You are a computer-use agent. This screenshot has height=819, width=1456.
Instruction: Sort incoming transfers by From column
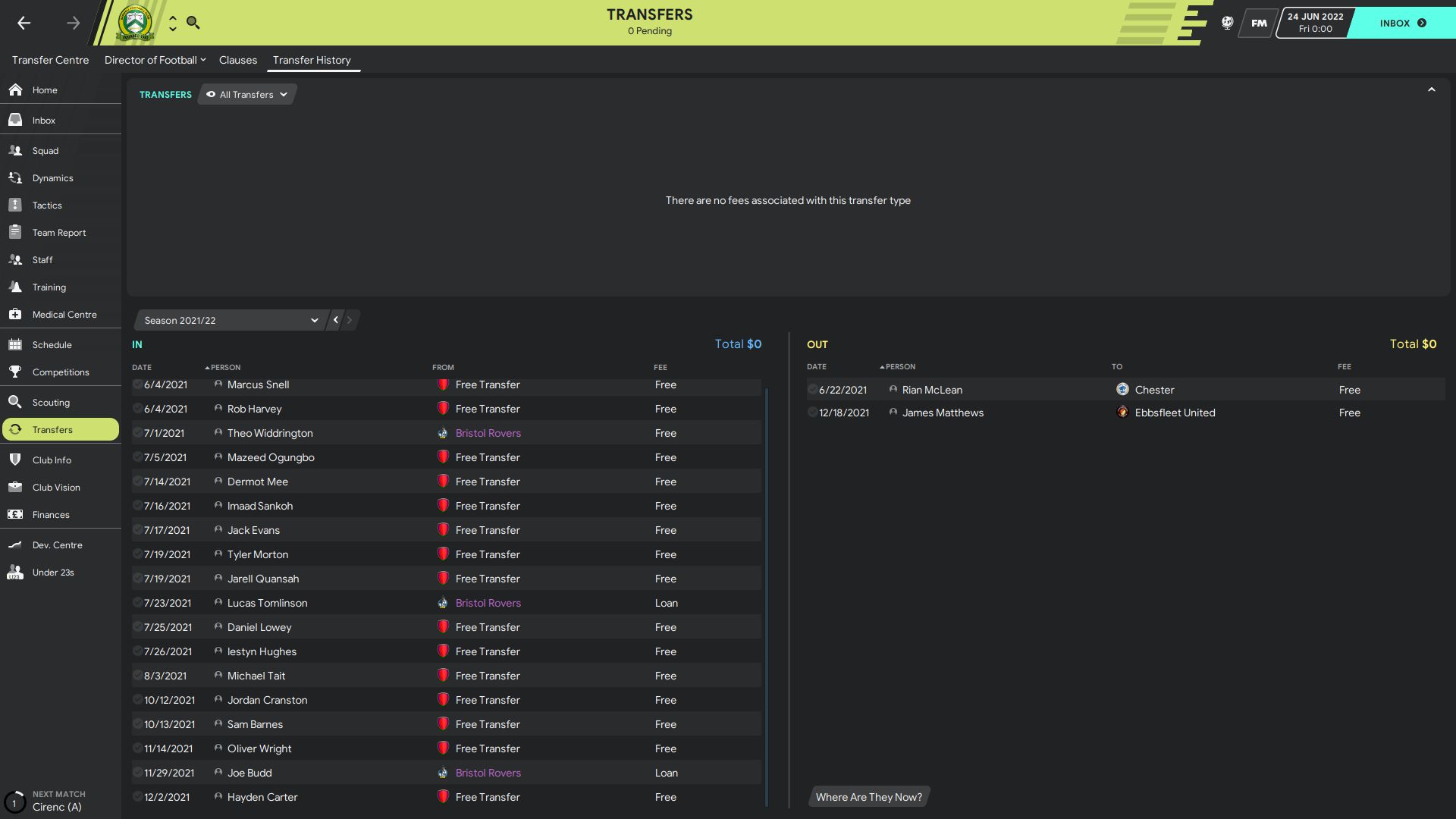coord(443,367)
